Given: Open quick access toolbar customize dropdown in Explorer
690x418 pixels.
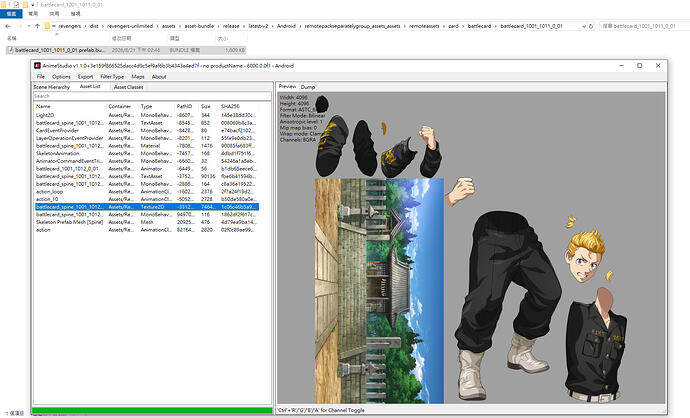Looking at the screenshot, I should 33,4.
